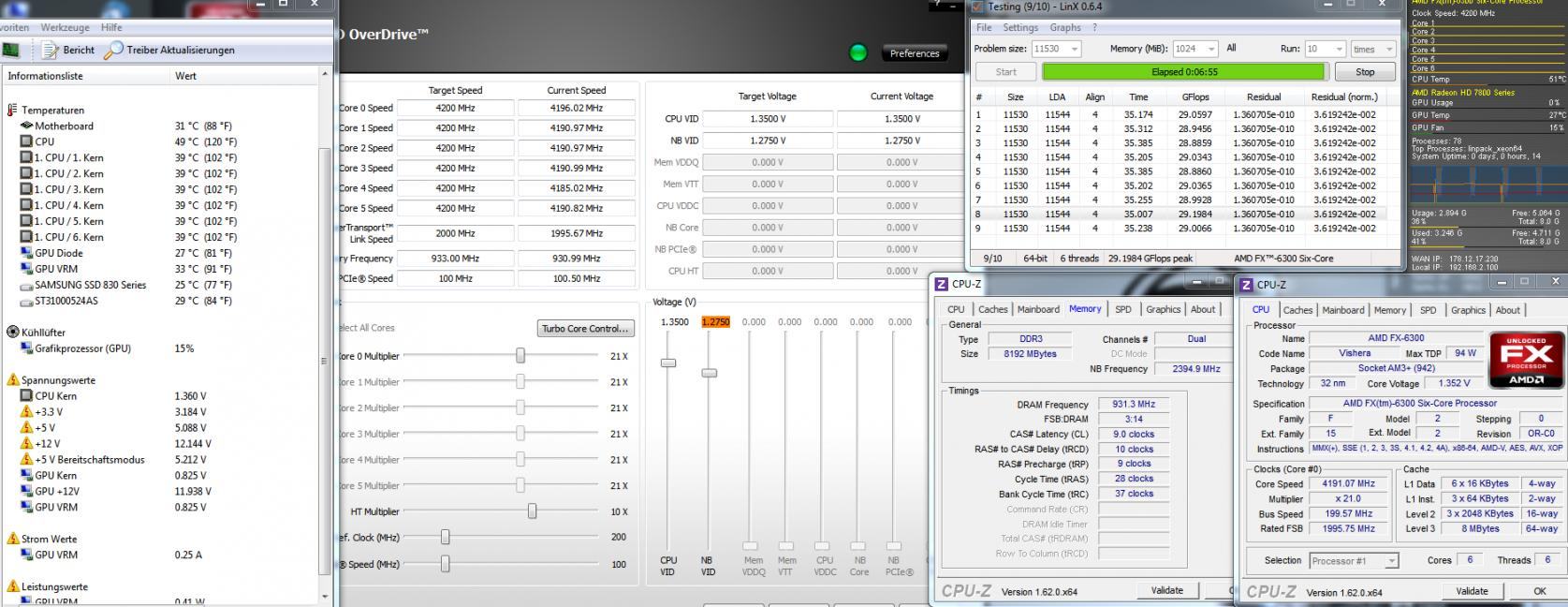The width and height of the screenshot is (1568, 607).
Task: Click the '29.1984 GFlops peak' status entry
Action: pos(1150,259)
